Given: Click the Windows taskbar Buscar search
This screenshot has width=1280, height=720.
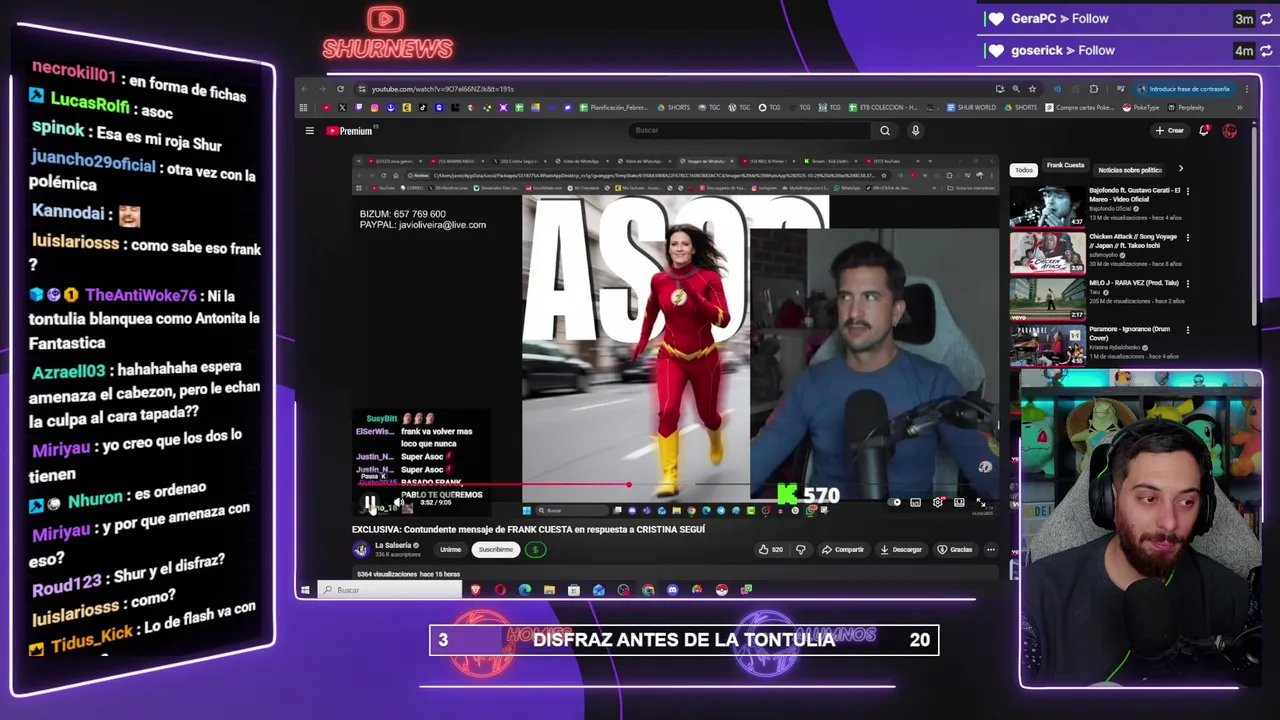Looking at the screenshot, I should pyautogui.click(x=390, y=590).
